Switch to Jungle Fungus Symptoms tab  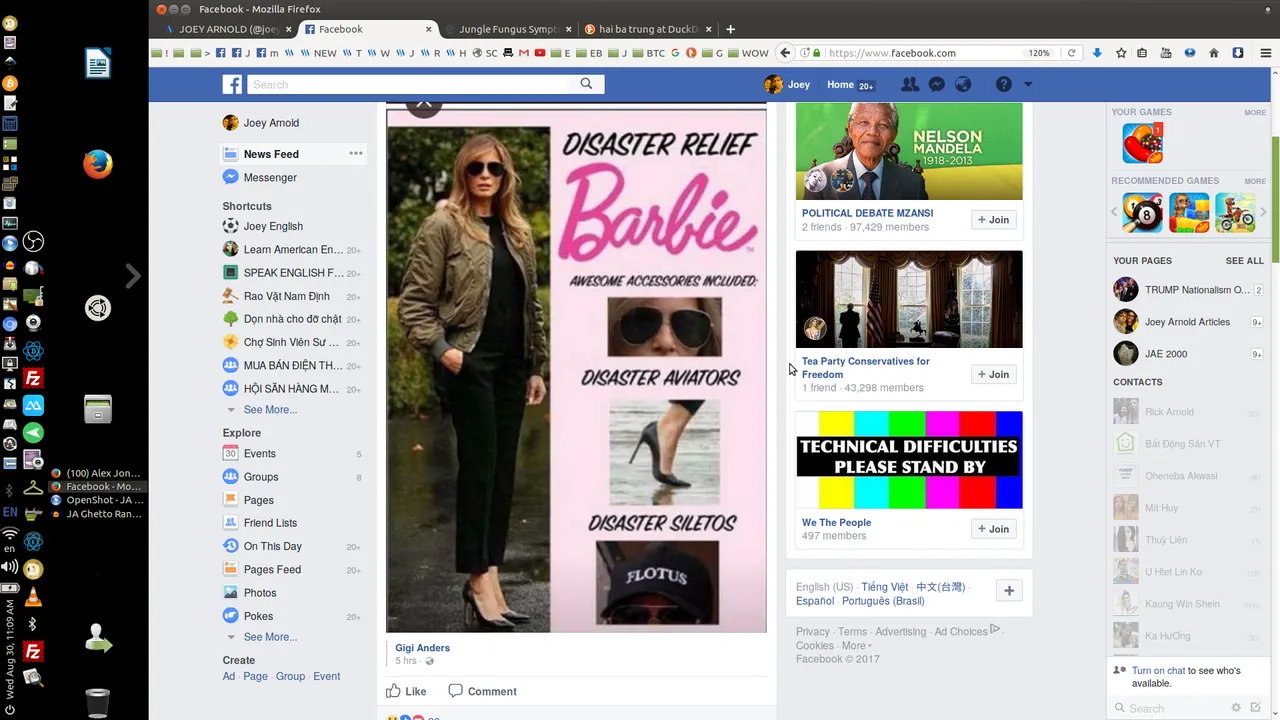click(x=507, y=29)
